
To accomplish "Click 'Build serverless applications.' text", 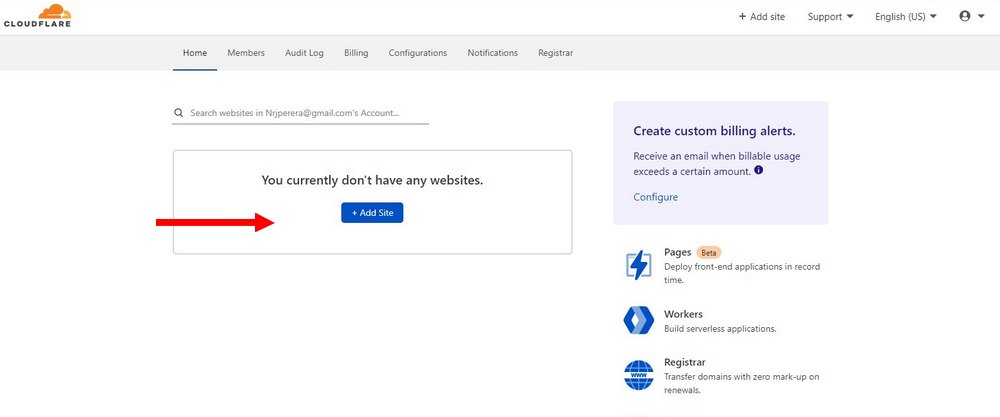I will [720, 329].
